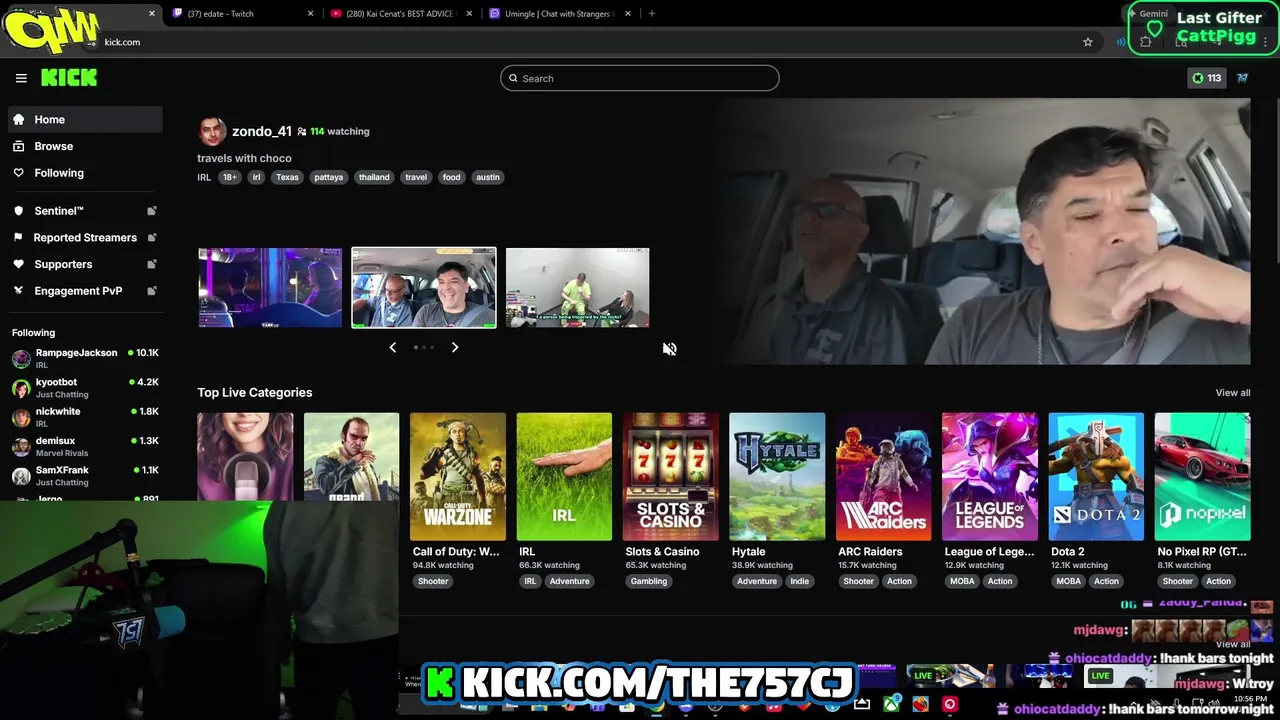Image resolution: width=1280 pixels, height=720 pixels.
Task: Open the Hytale category card
Action: 777,476
